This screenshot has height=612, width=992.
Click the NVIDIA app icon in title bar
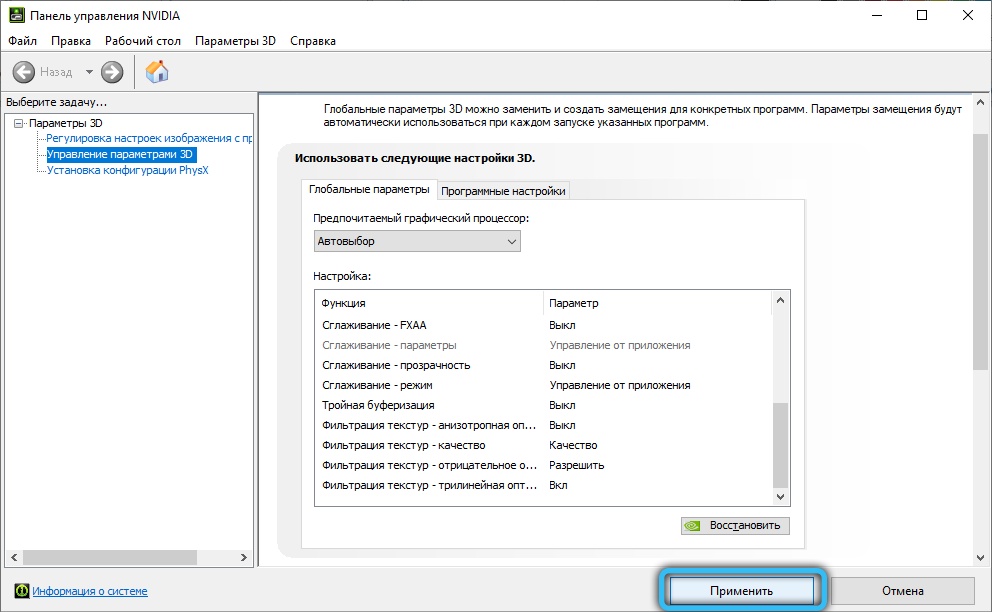[16, 15]
